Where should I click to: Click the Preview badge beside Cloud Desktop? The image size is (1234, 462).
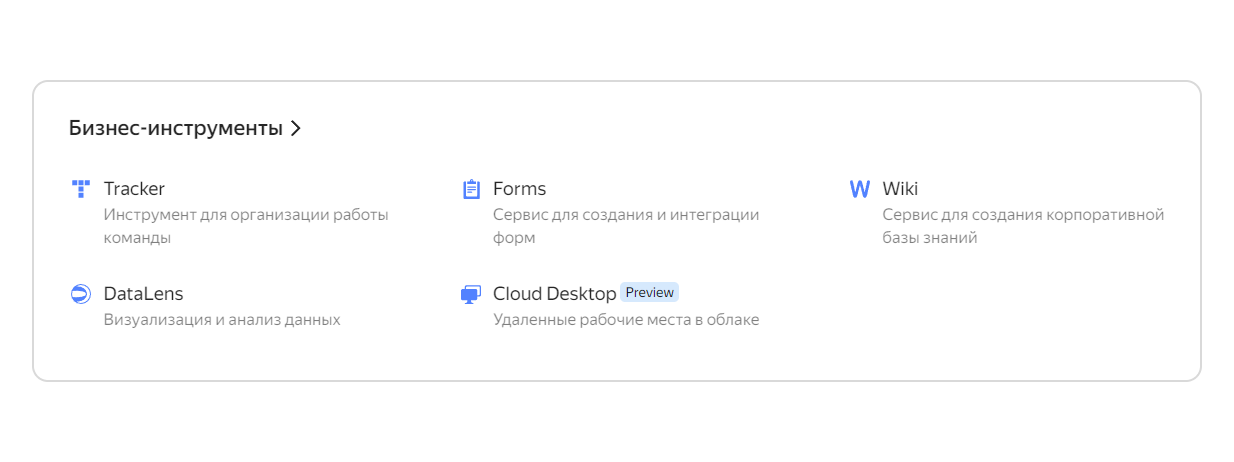pyautogui.click(x=650, y=292)
